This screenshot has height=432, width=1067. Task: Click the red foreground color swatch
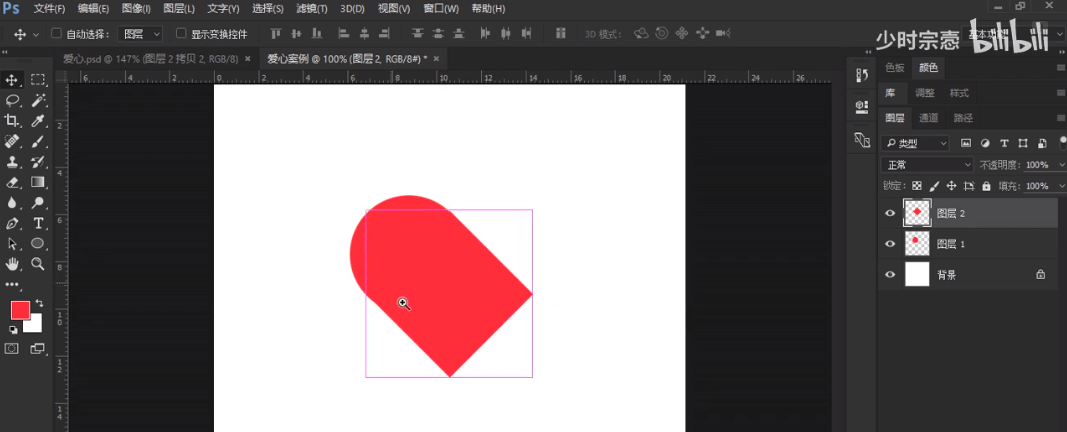(x=20, y=309)
